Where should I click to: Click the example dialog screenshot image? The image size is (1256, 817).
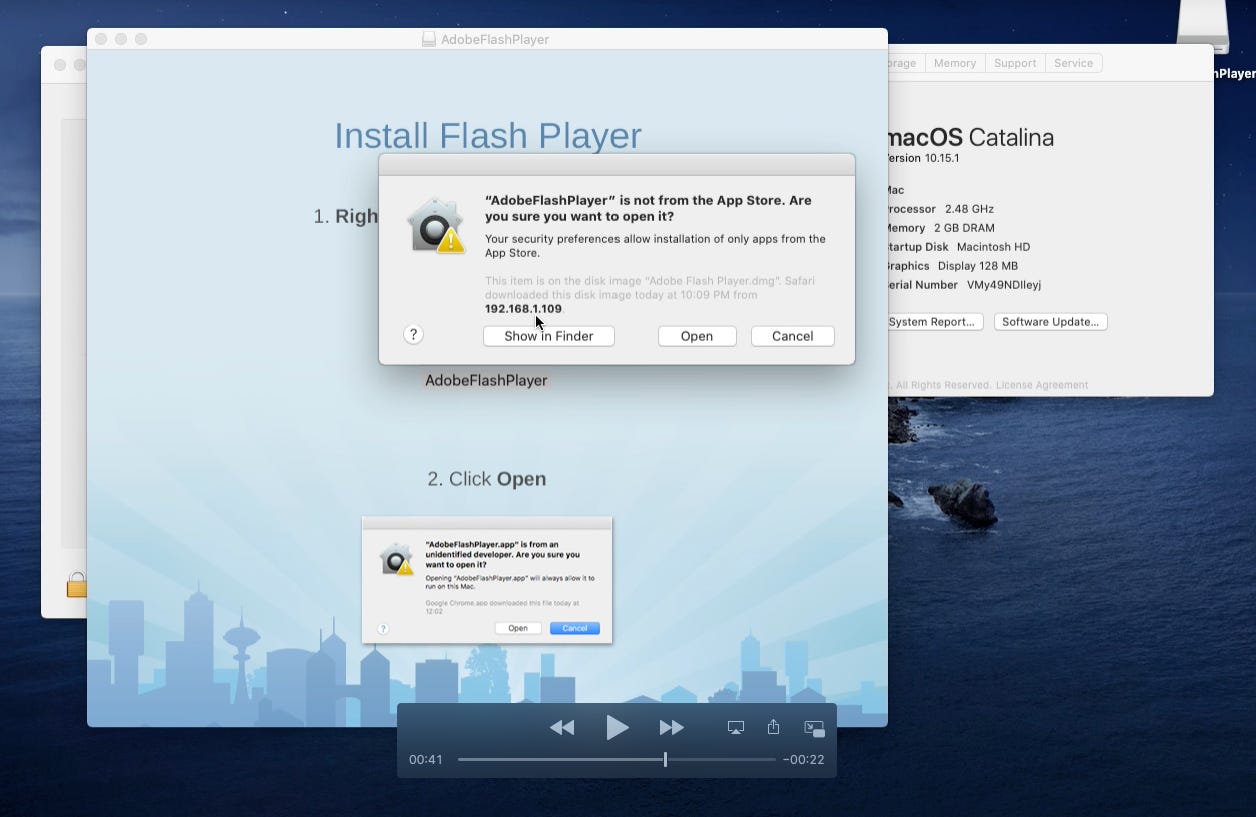(x=487, y=580)
